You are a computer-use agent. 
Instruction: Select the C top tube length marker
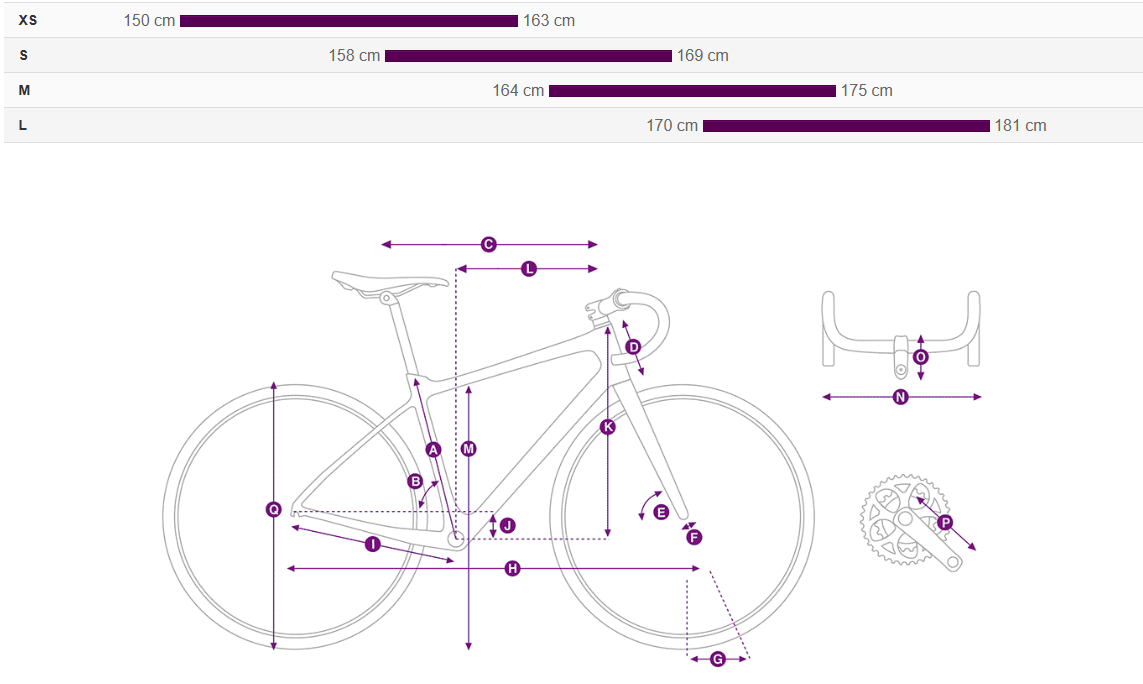pos(488,244)
